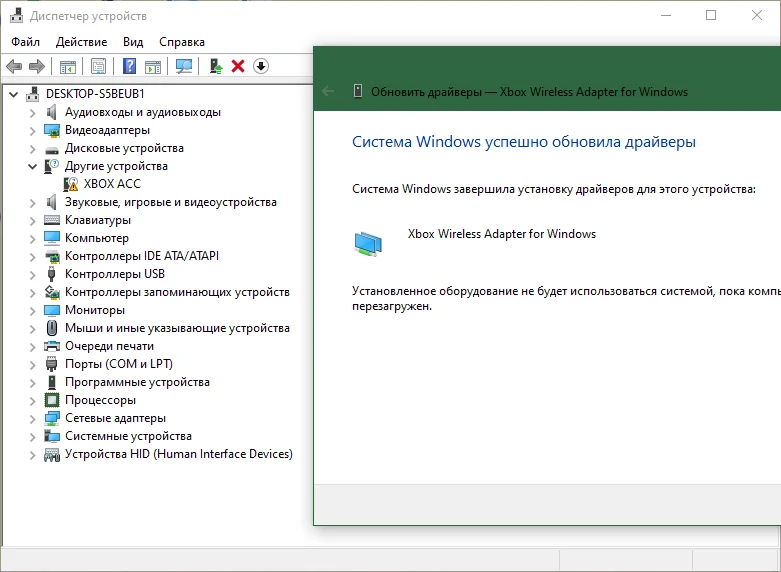
Task: Open the Файл menu
Action: (25, 42)
